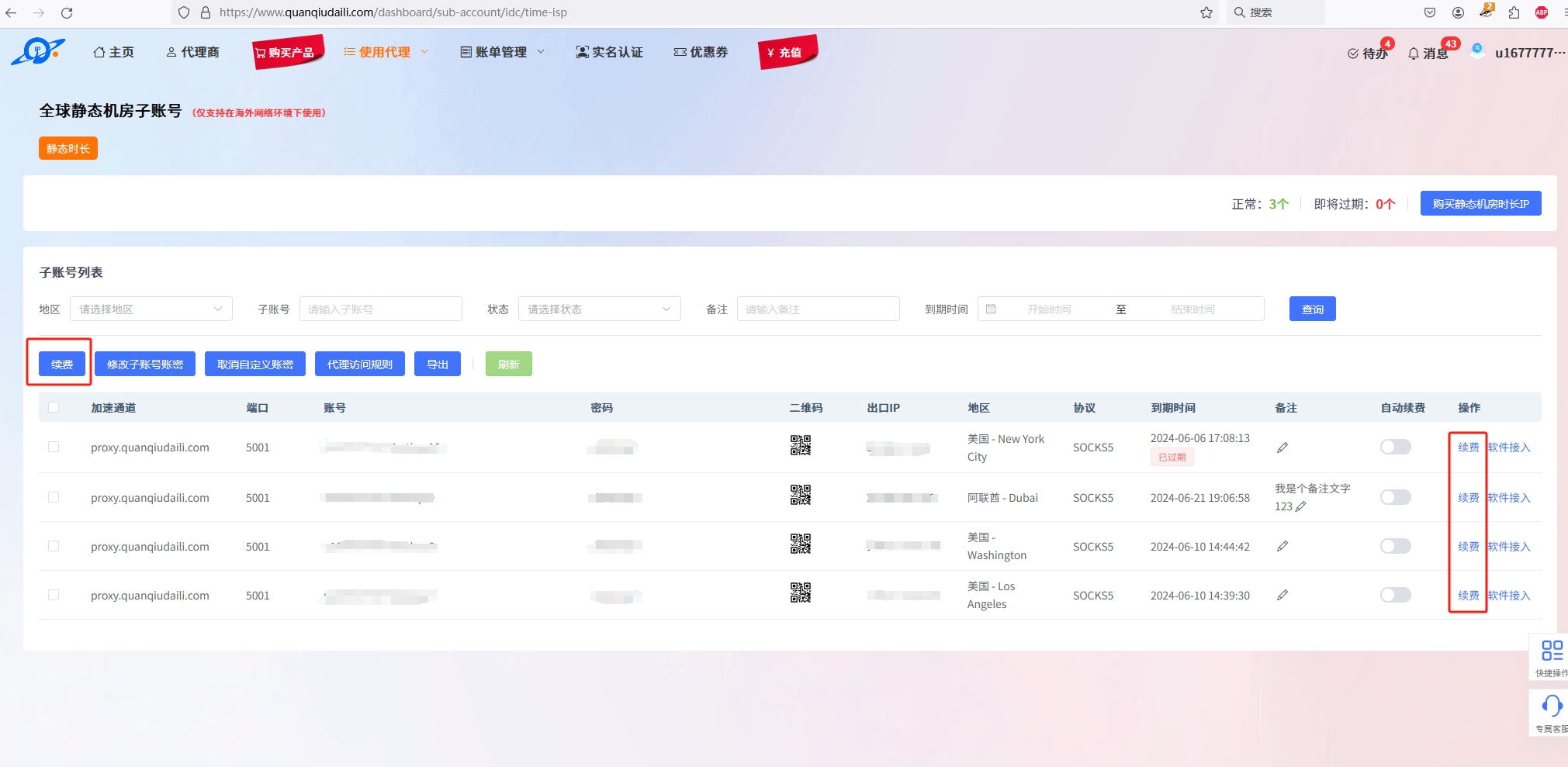
Task: Select all rows with header checkbox
Action: tap(54, 407)
